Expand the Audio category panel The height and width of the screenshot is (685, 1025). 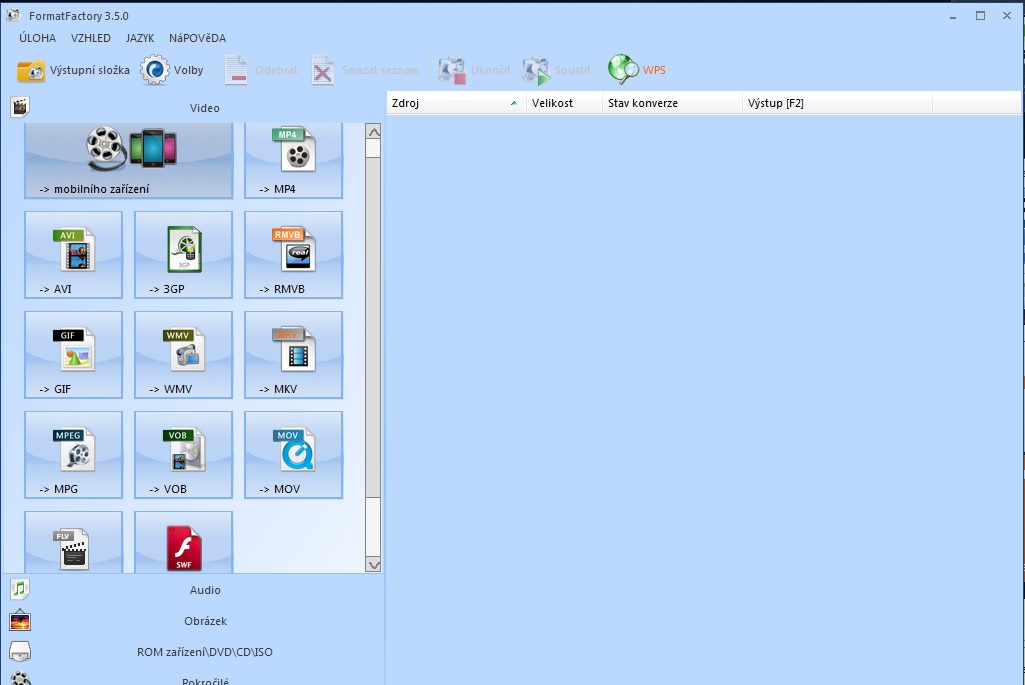pos(205,590)
